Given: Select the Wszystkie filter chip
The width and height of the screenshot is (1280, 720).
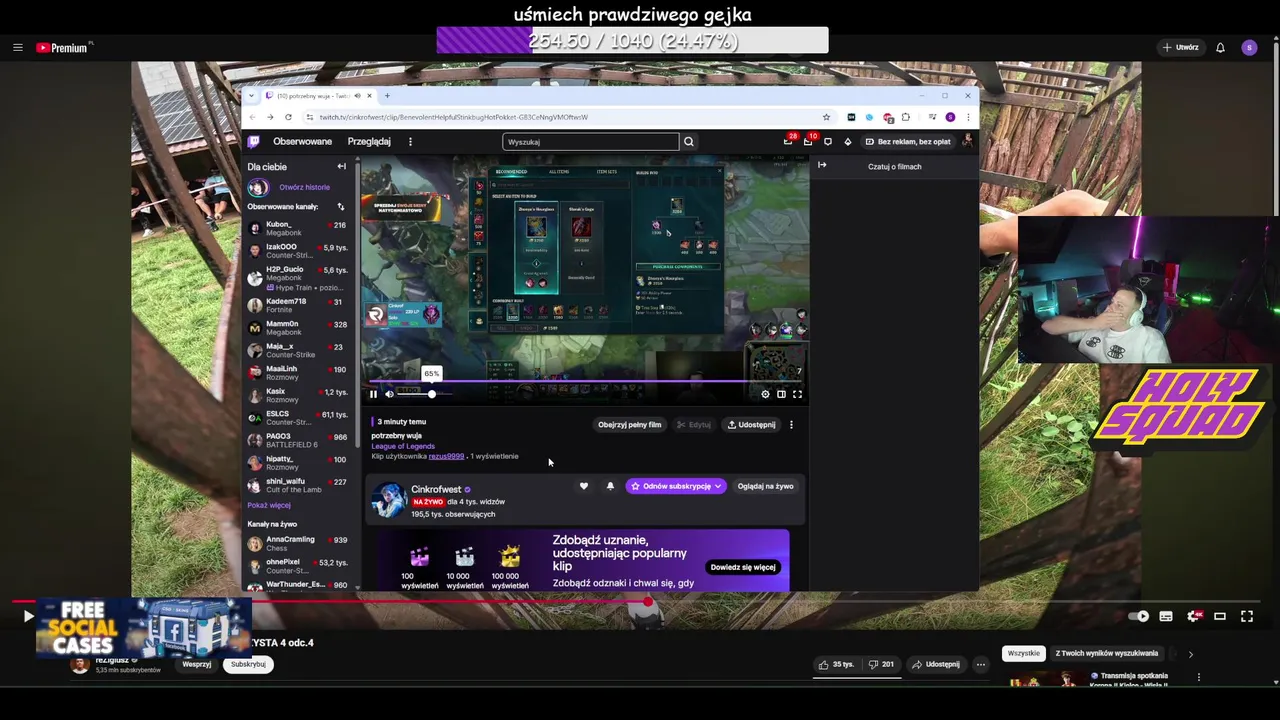Looking at the screenshot, I should 1023,653.
